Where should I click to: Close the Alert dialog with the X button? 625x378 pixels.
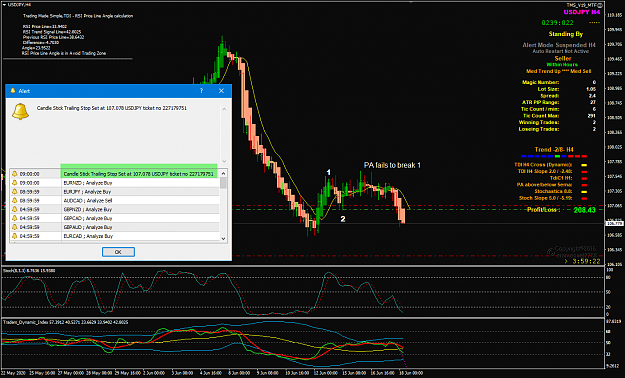click(x=221, y=91)
